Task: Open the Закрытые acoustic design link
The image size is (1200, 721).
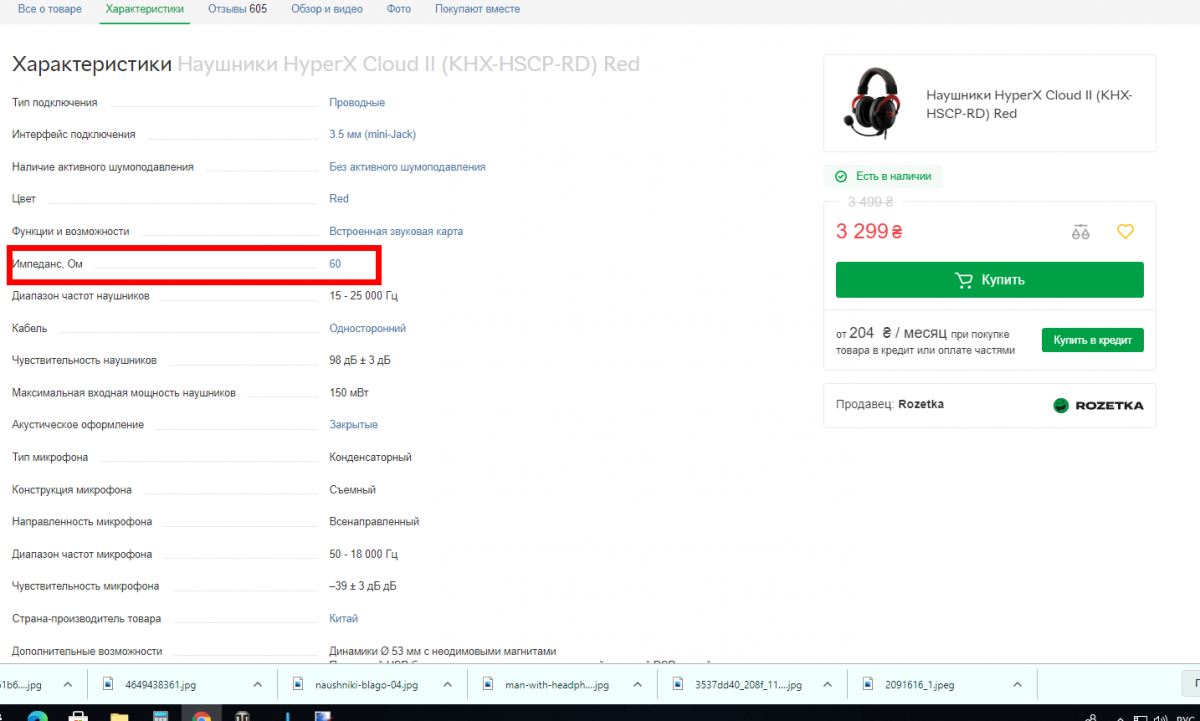Action: [x=353, y=425]
